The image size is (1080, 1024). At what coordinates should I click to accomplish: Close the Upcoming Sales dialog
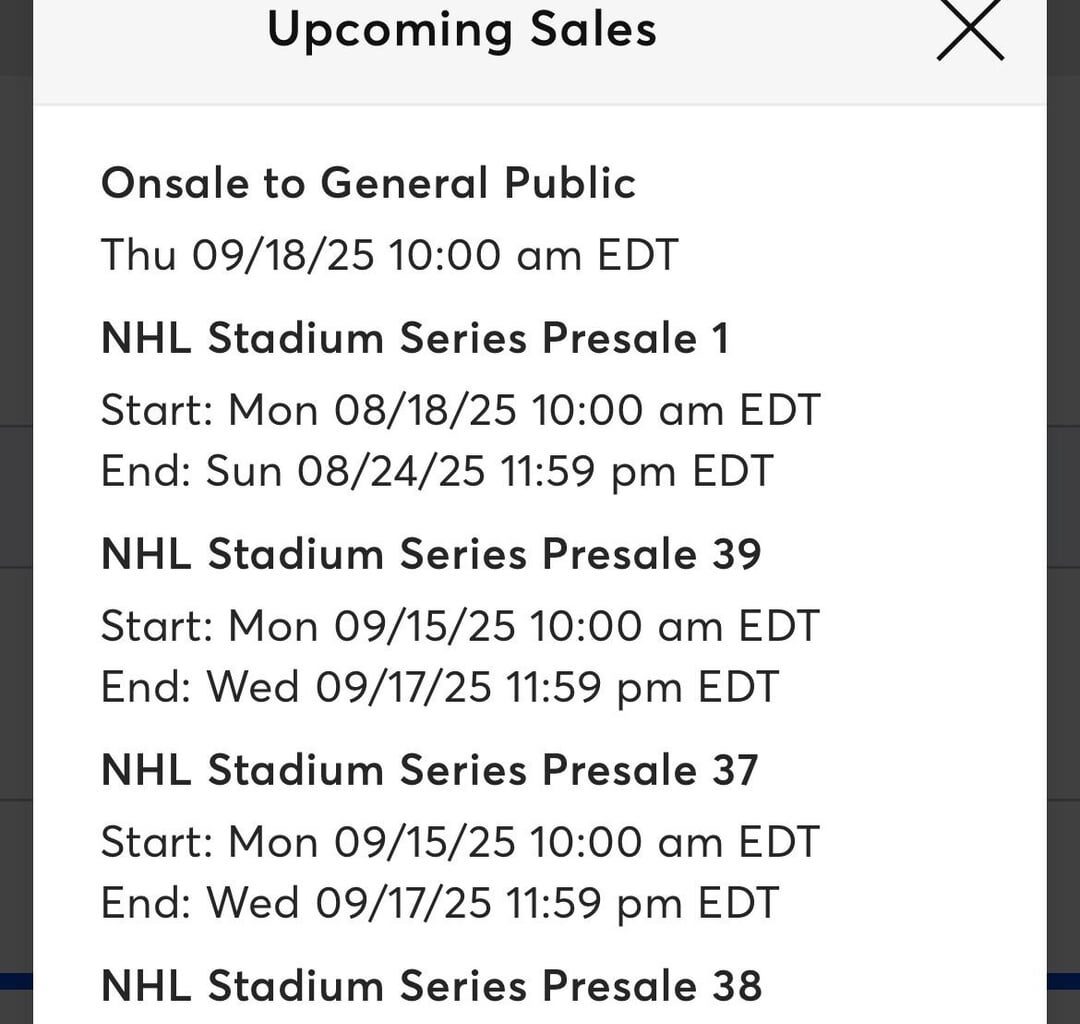[x=969, y=30]
